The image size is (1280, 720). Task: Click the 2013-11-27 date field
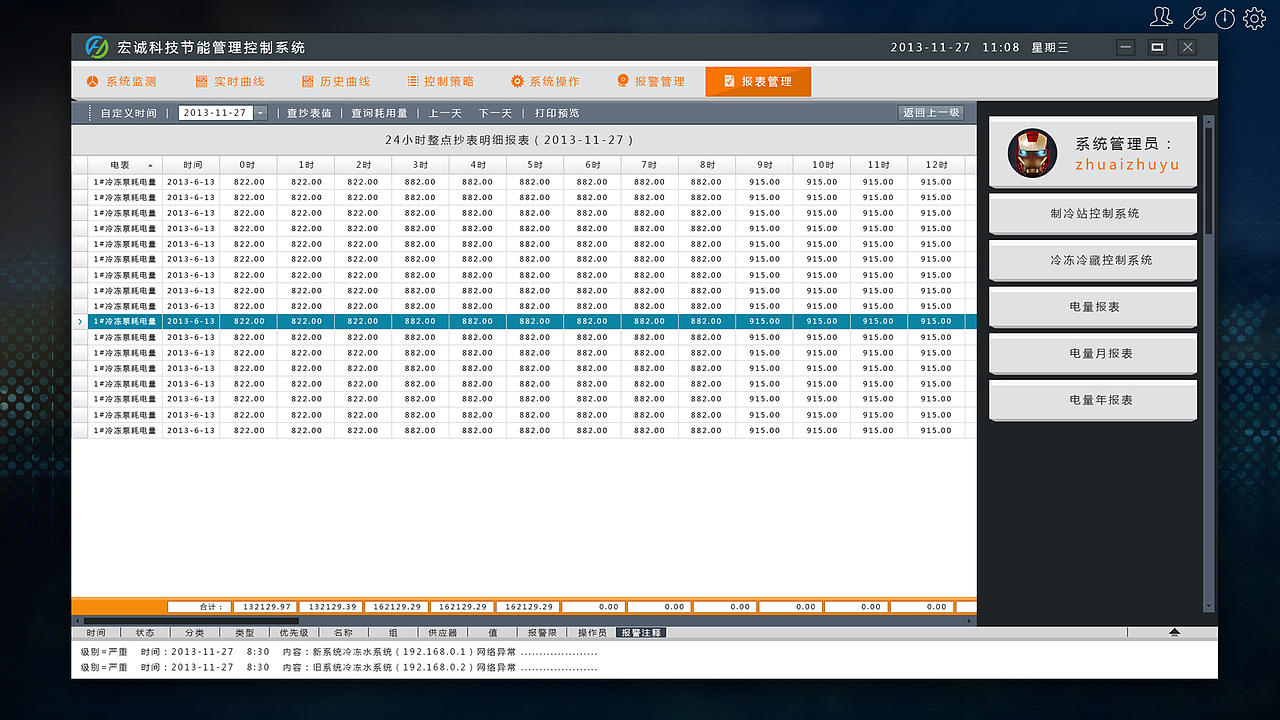(x=216, y=113)
